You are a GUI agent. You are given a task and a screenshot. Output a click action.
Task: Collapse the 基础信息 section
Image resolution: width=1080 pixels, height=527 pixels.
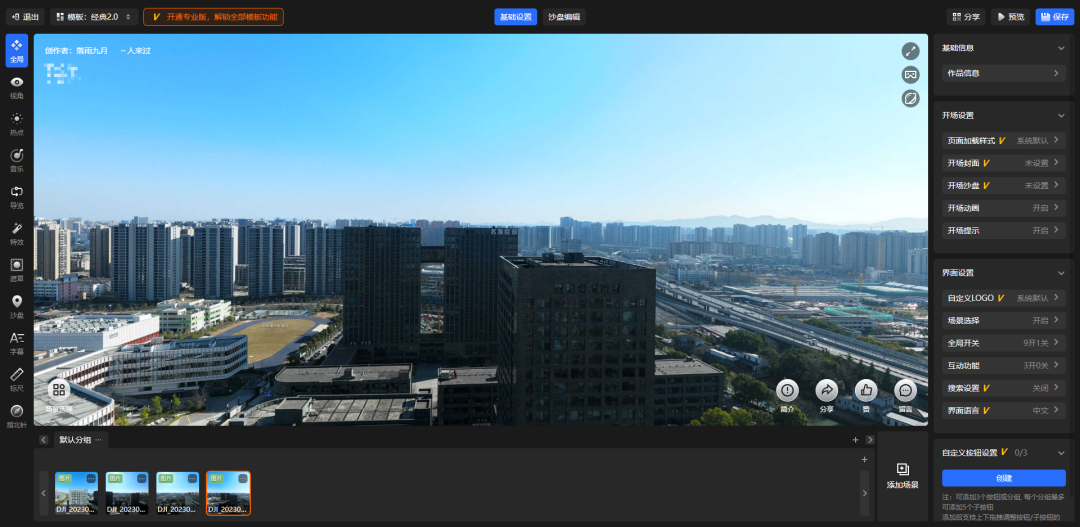[x=1061, y=48]
